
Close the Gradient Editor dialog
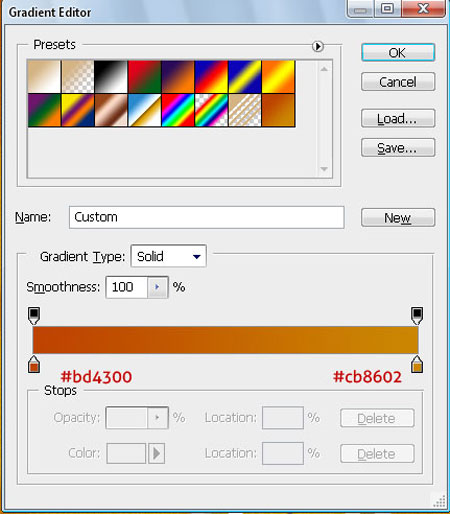(x=423, y=8)
